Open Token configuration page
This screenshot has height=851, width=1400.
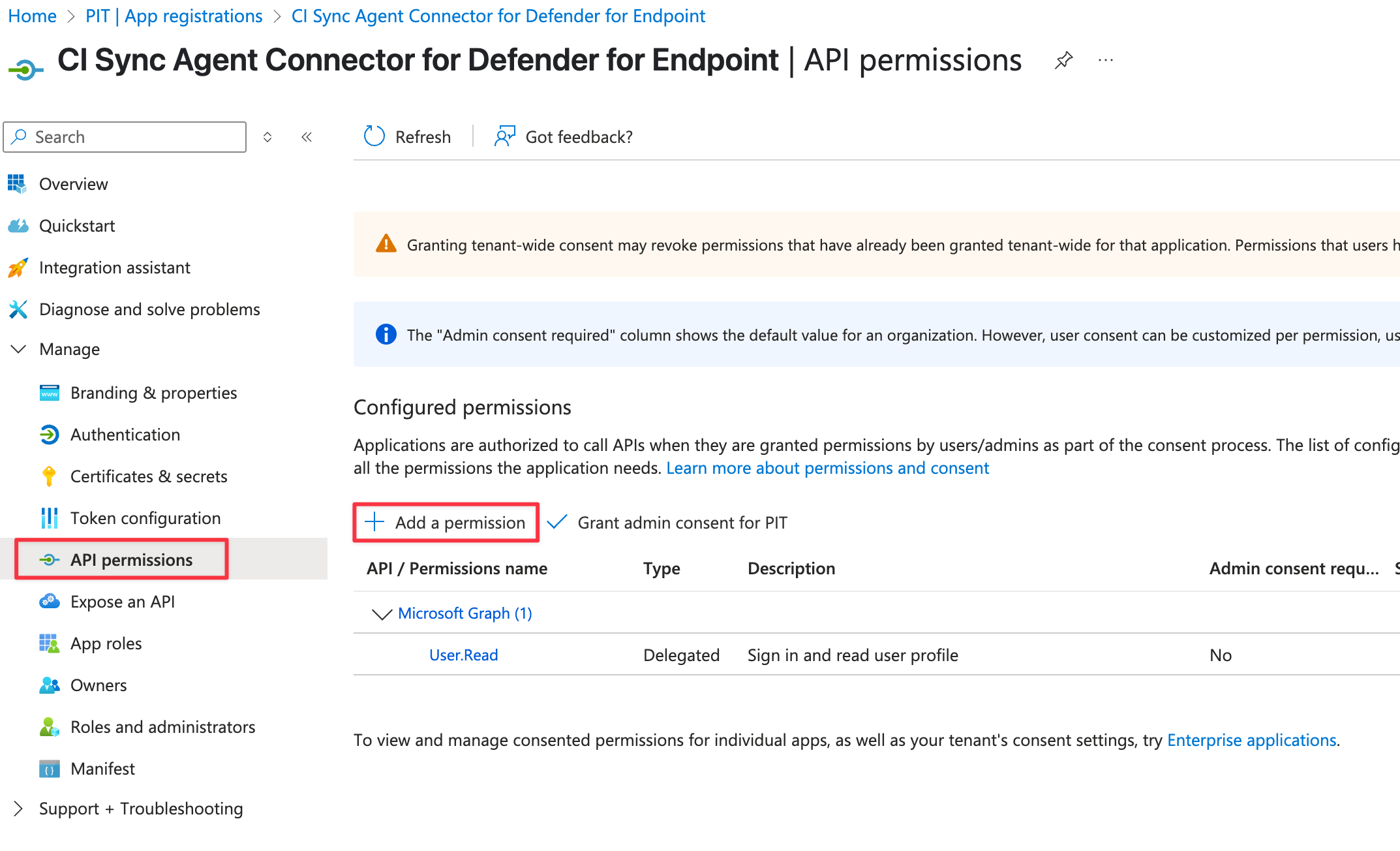[145, 518]
